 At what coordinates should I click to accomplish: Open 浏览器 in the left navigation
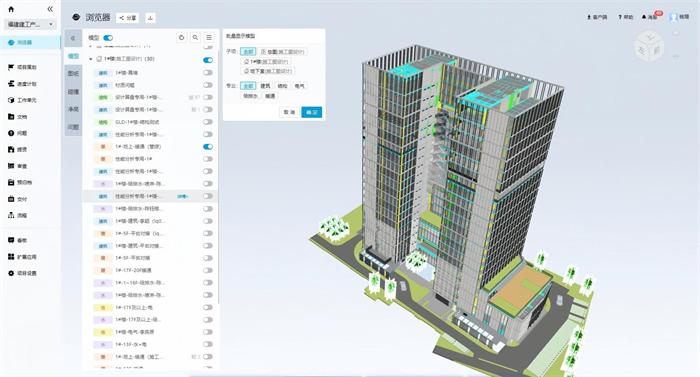30,42
